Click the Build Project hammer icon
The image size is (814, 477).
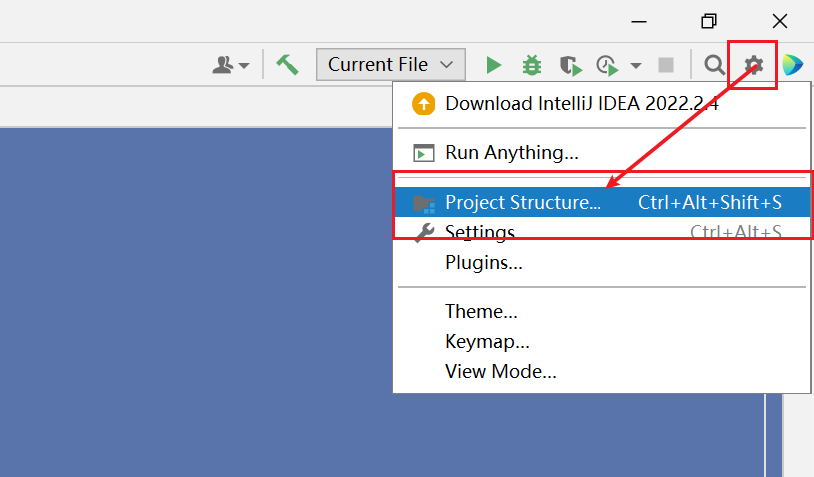287,65
